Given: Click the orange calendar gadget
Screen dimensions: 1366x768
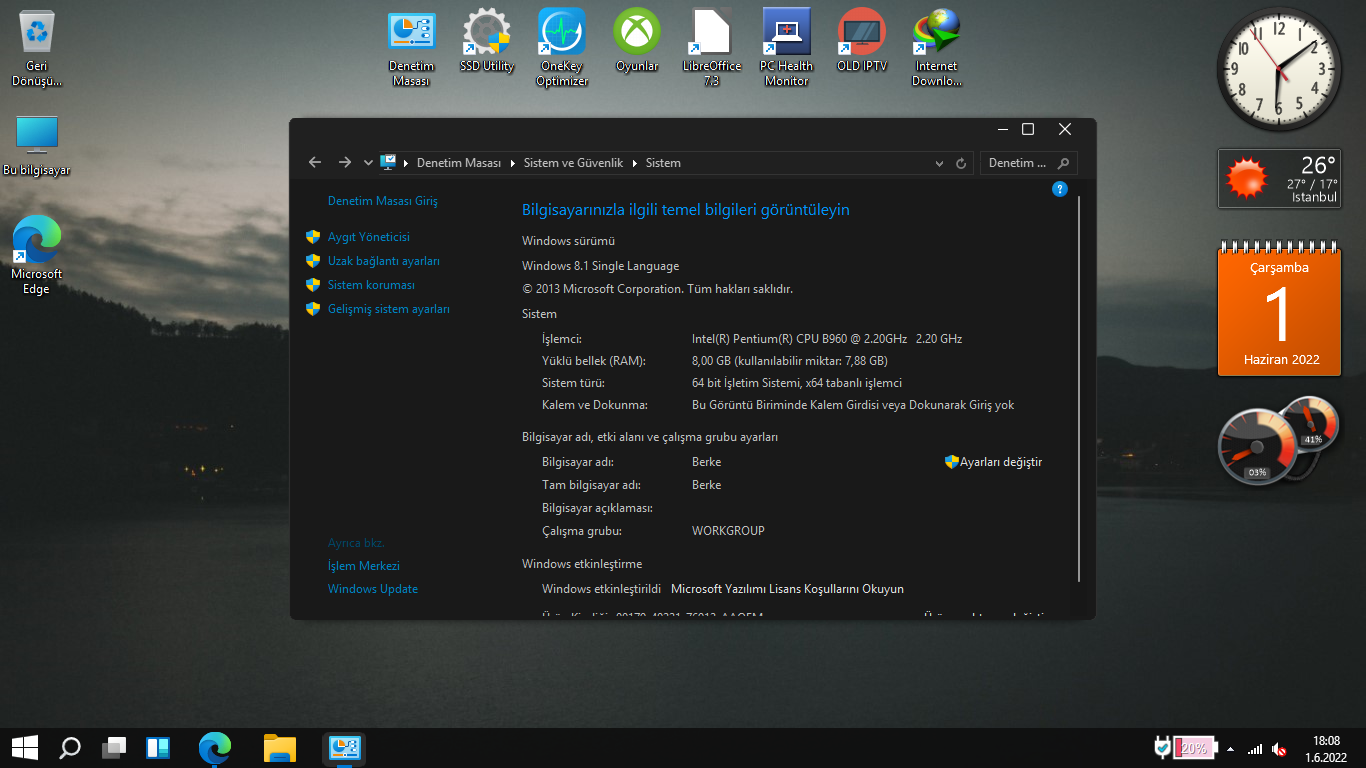Looking at the screenshot, I should (x=1279, y=308).
